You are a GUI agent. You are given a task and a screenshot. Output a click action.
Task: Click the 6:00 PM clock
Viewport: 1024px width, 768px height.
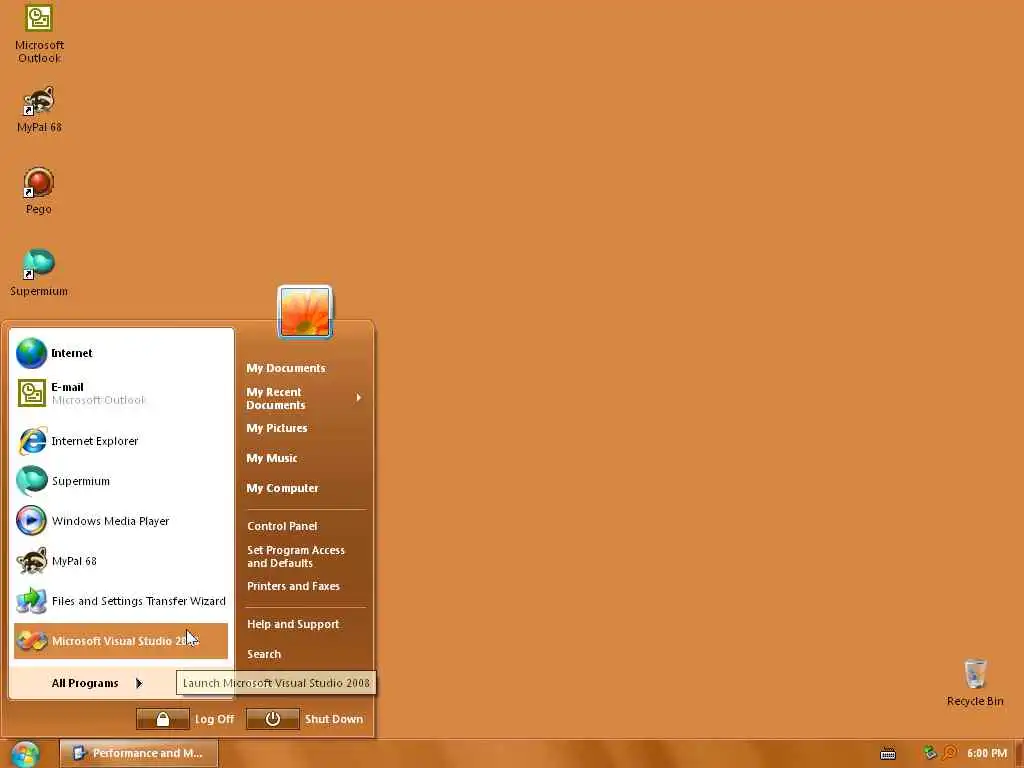click(987, 754)
